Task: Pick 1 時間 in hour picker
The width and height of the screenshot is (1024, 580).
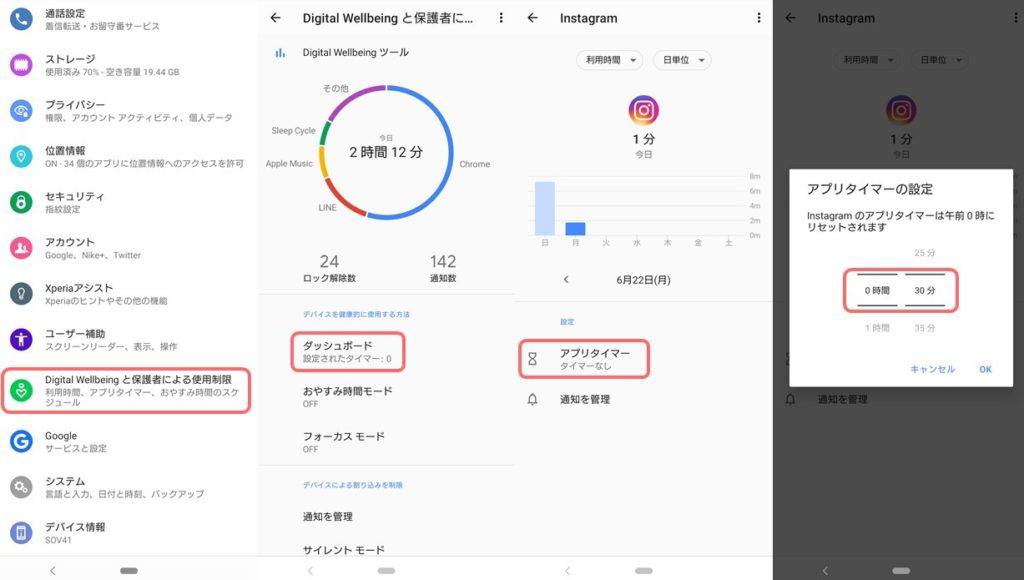Action: pyautogui.click(x=877, y=328)
